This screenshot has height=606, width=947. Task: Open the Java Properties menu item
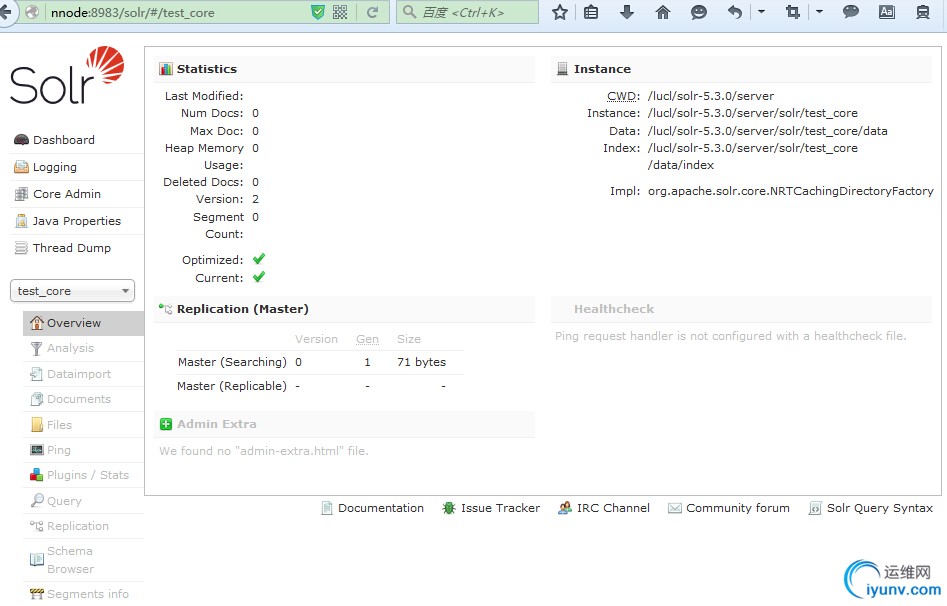[76, 221]
